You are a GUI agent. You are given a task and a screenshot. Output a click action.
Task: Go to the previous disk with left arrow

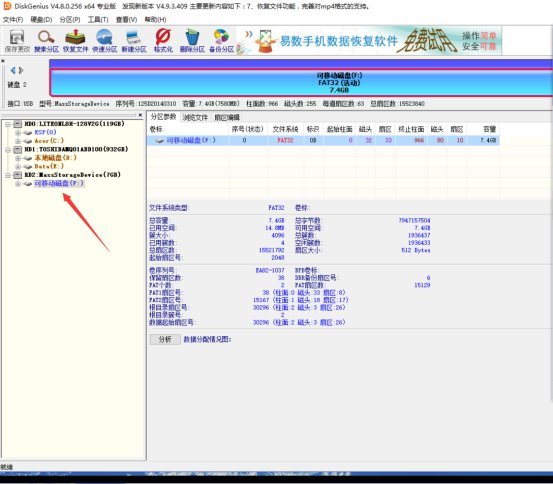[x=13, y=71]
